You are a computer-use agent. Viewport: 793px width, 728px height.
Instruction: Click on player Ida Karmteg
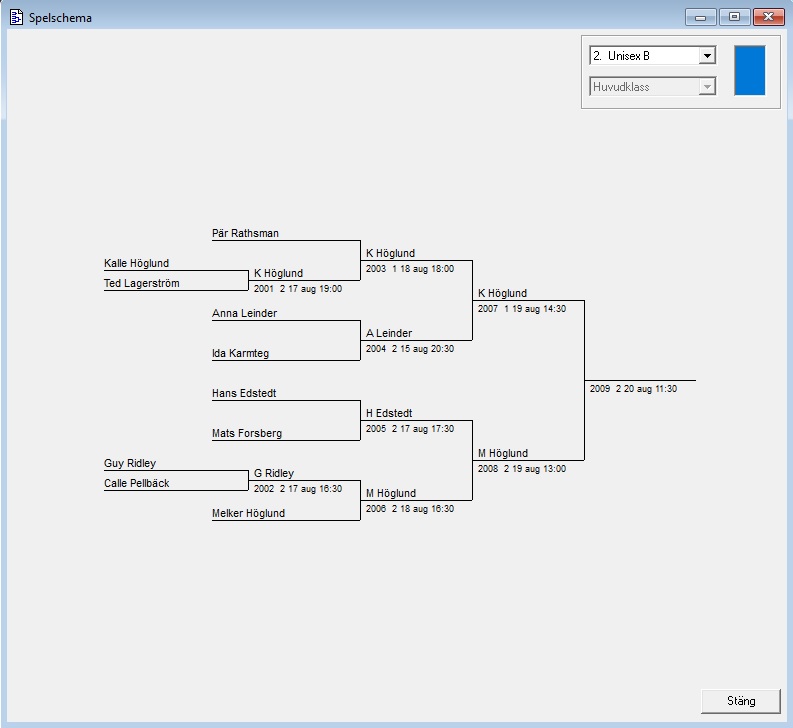click(240, 354)
